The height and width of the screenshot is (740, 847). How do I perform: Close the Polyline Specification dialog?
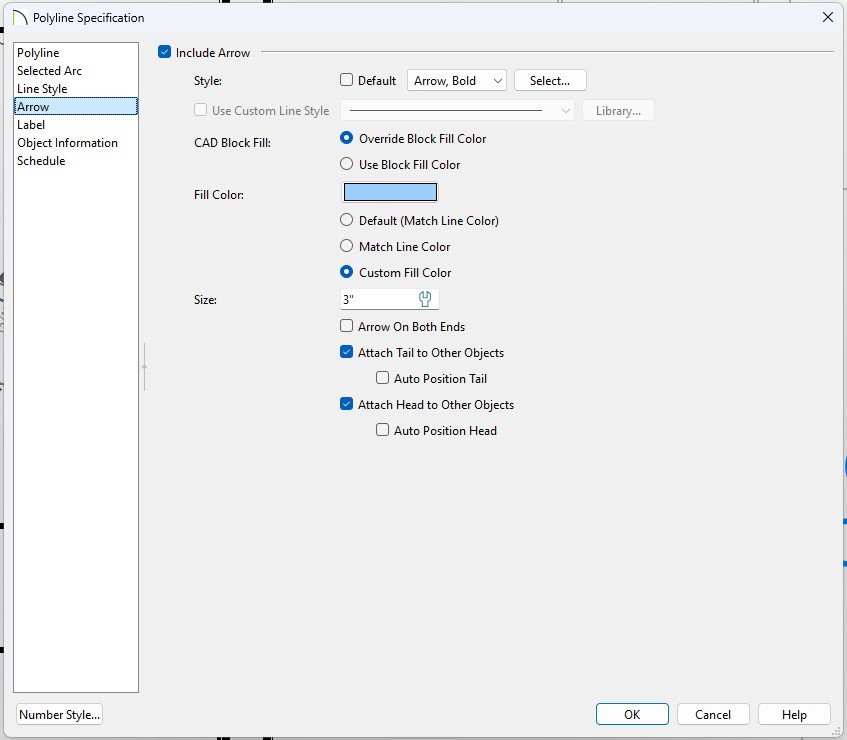tap(826, 17)
